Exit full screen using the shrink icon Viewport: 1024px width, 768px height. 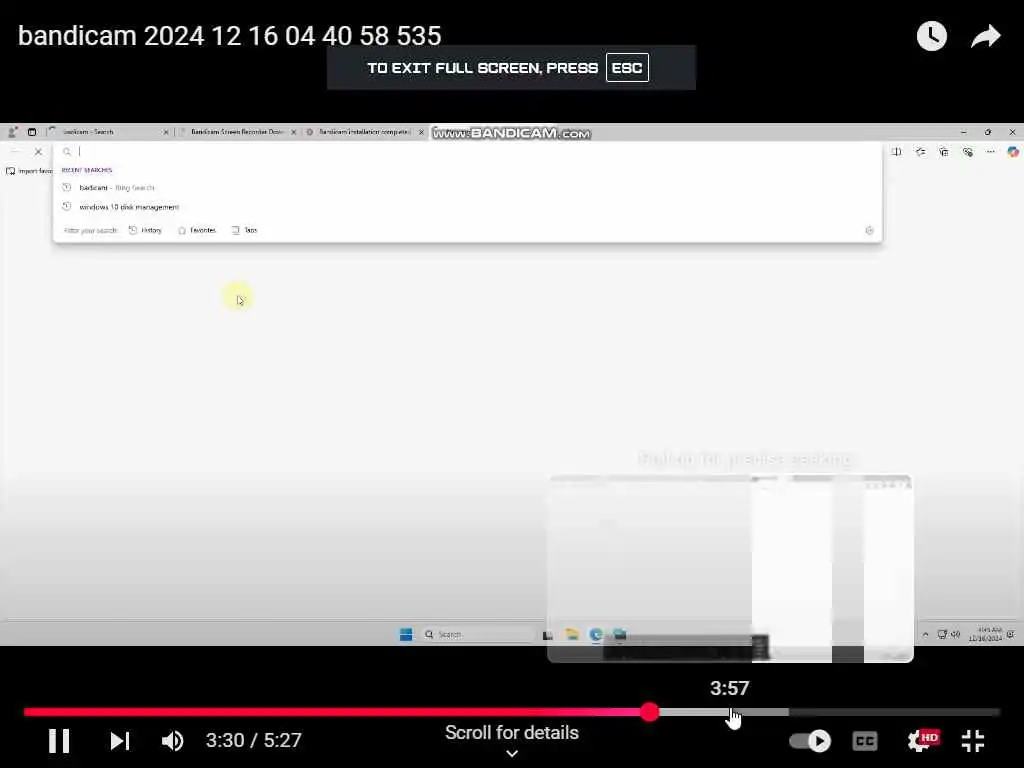click(973, 741)
